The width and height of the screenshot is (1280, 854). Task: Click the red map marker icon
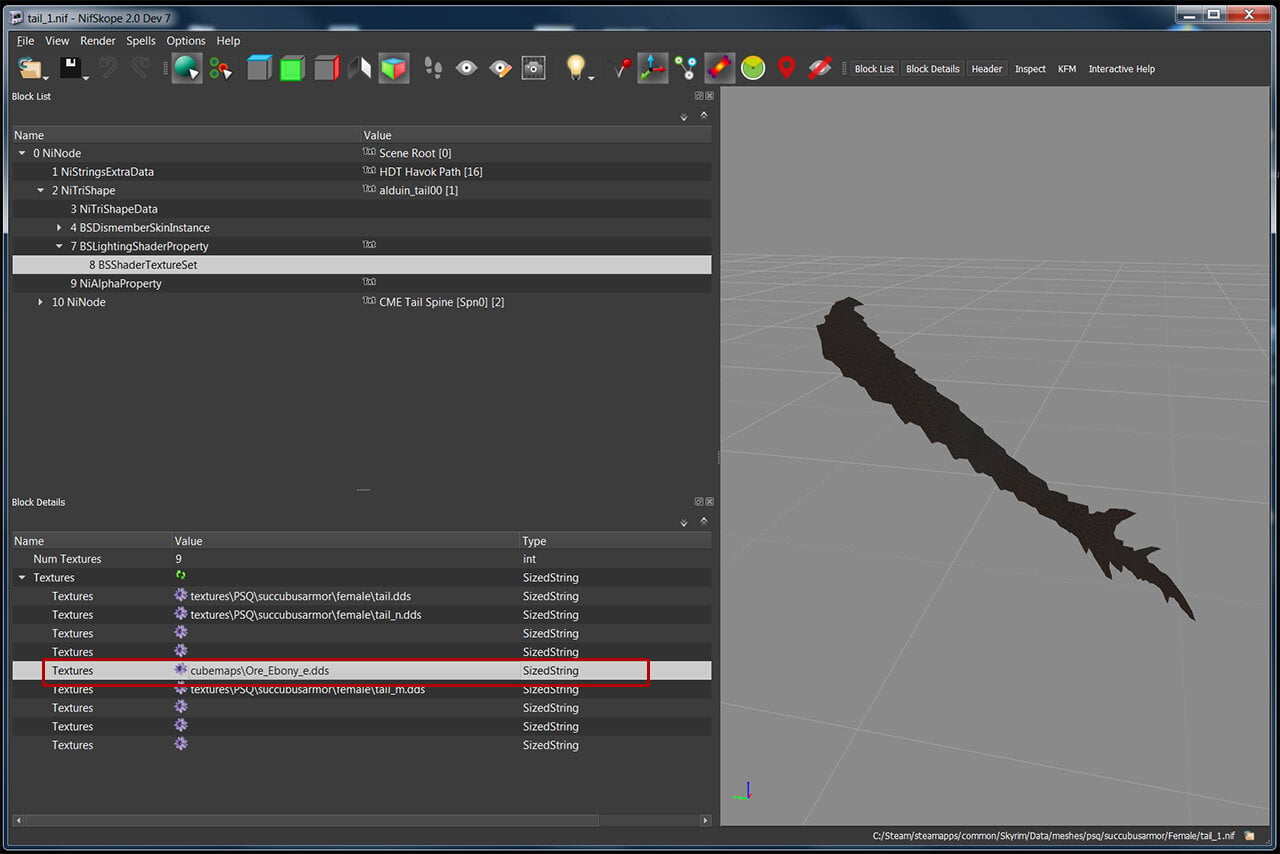tap(786, 68)
